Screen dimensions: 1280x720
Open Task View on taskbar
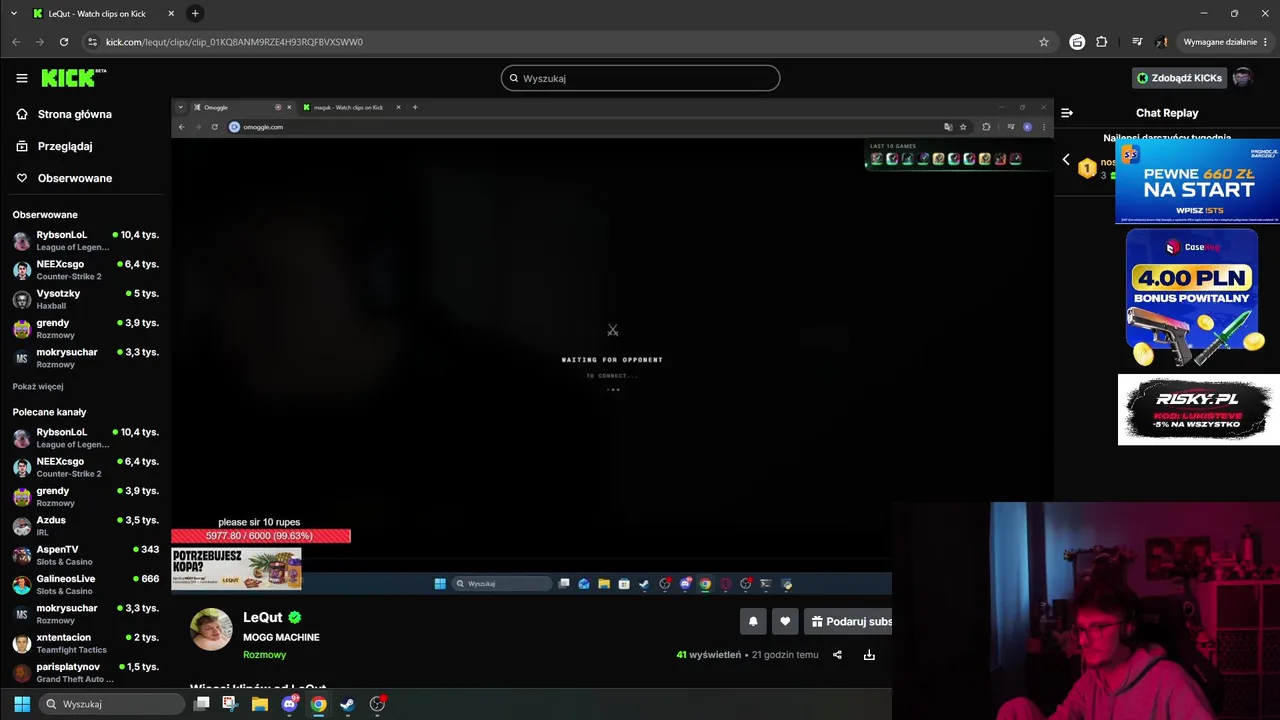pos(201,704)
